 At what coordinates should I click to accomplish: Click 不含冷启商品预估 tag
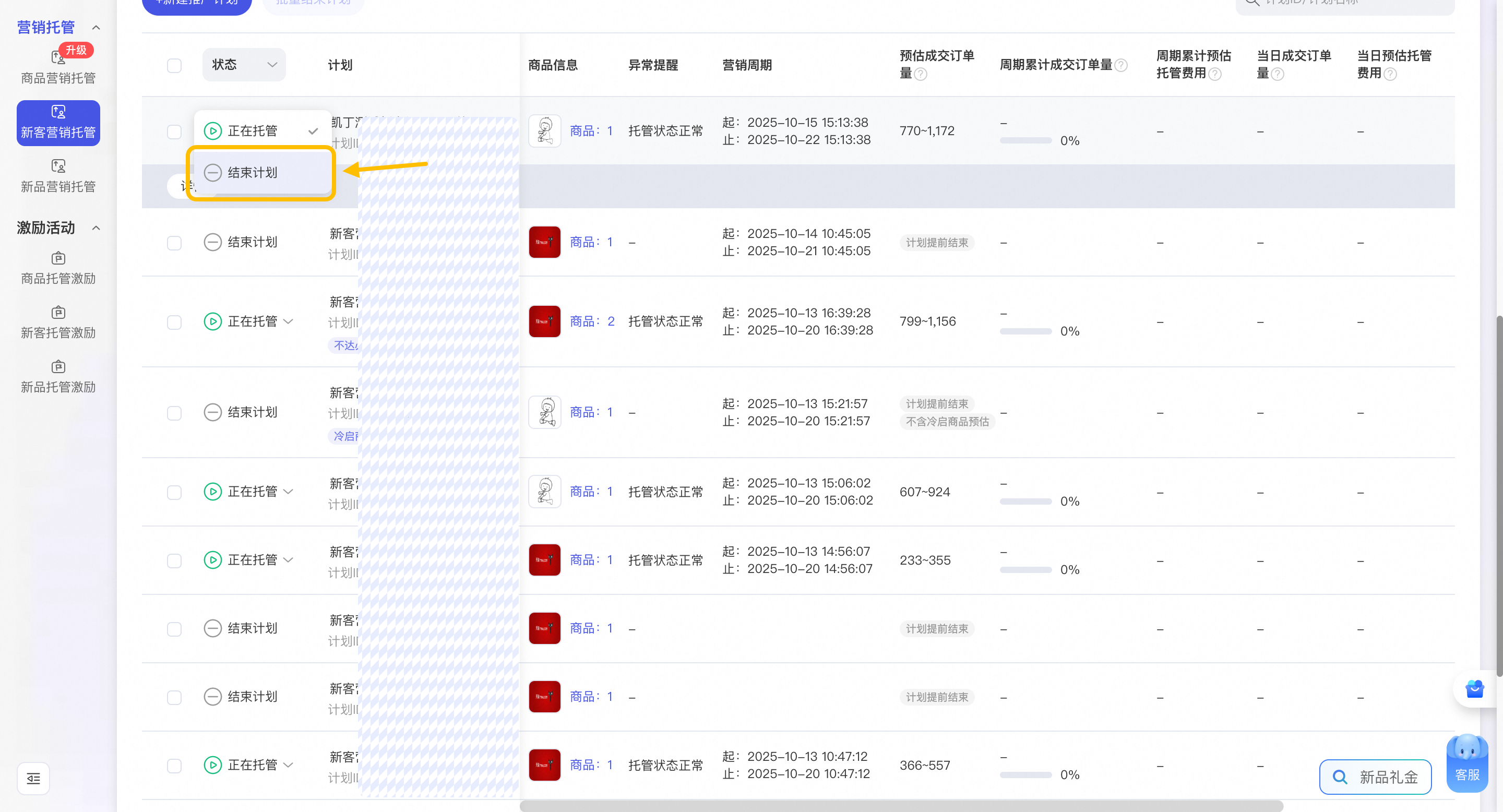point(947,422)
